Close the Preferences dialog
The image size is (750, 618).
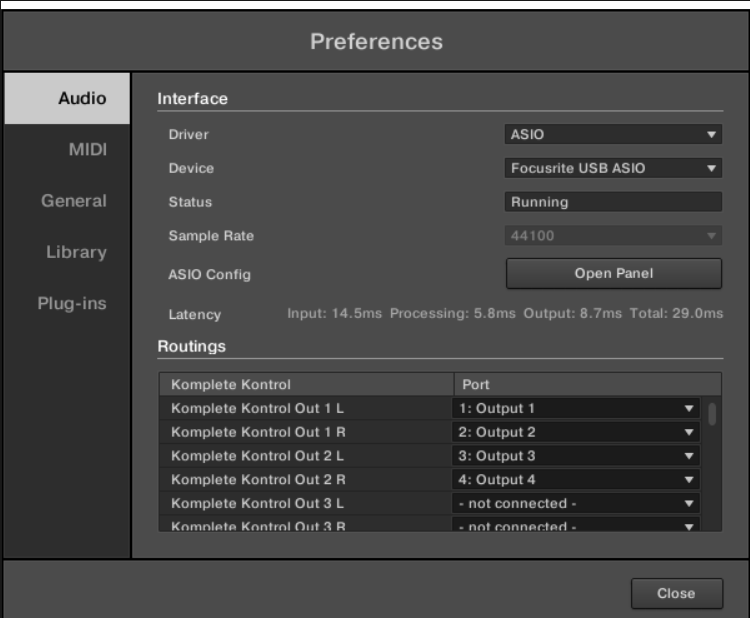pos(676,593)
